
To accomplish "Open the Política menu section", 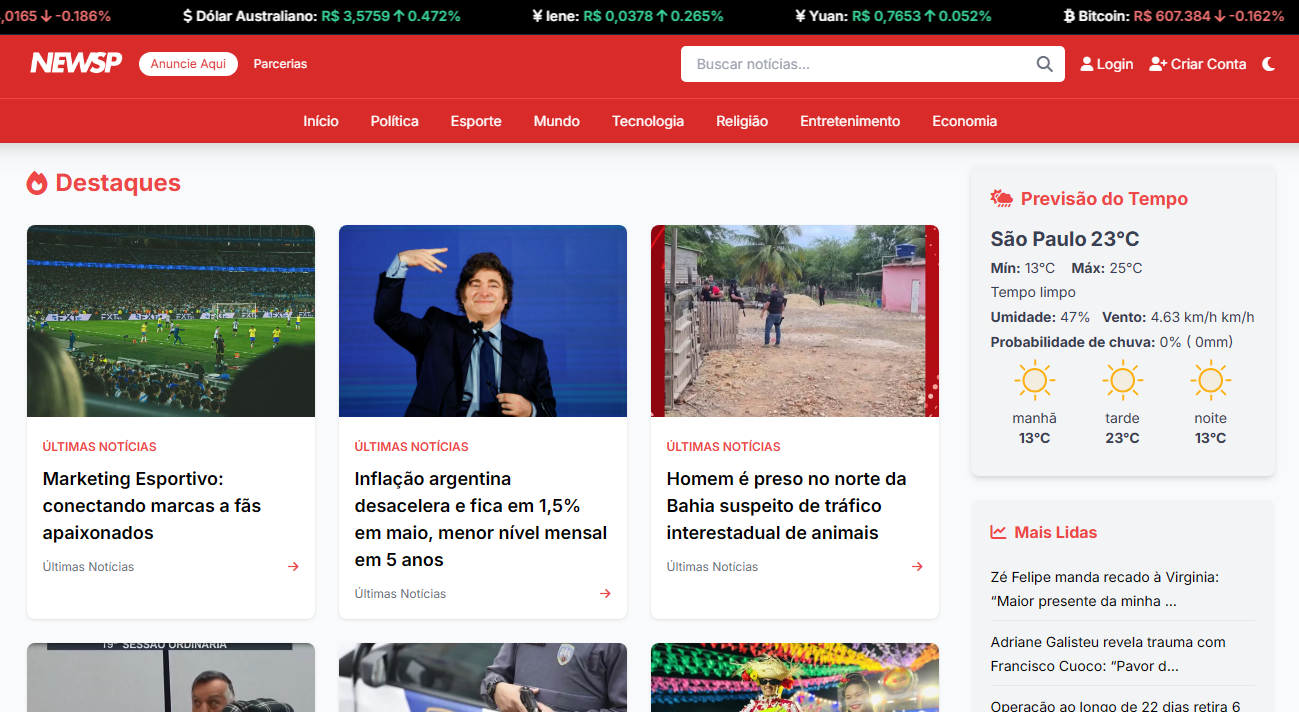I will [394, 121].
